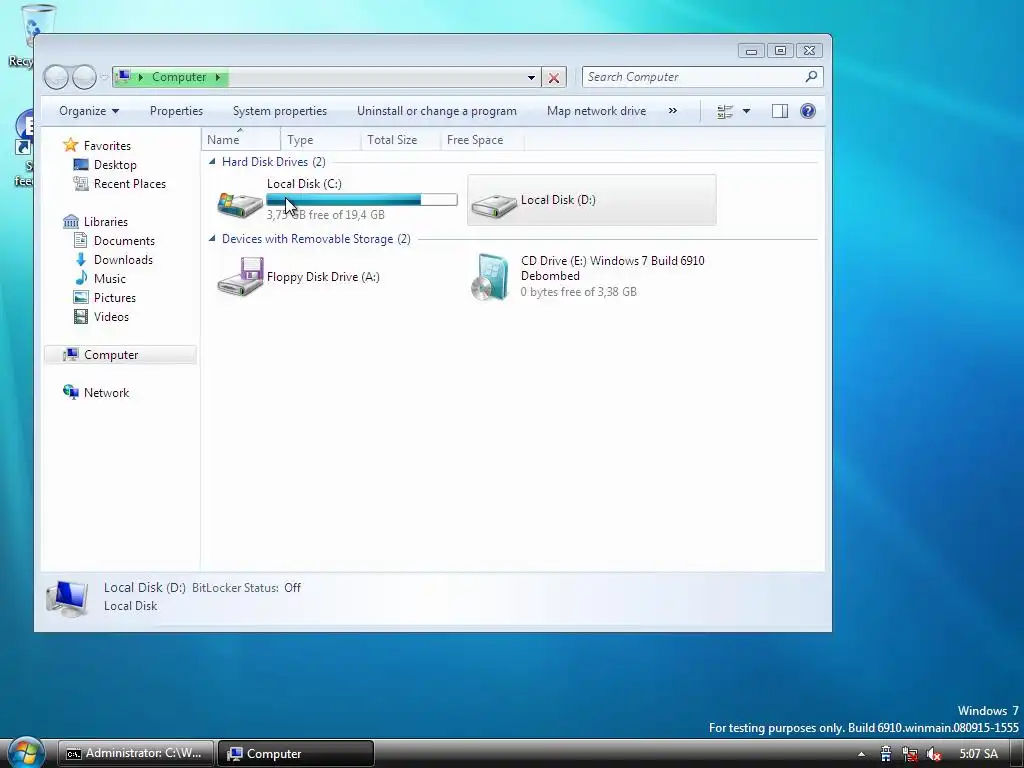Click the computer icon in address bar
The height and width of the screenshot is (768, 1024).
click(123, 77)
